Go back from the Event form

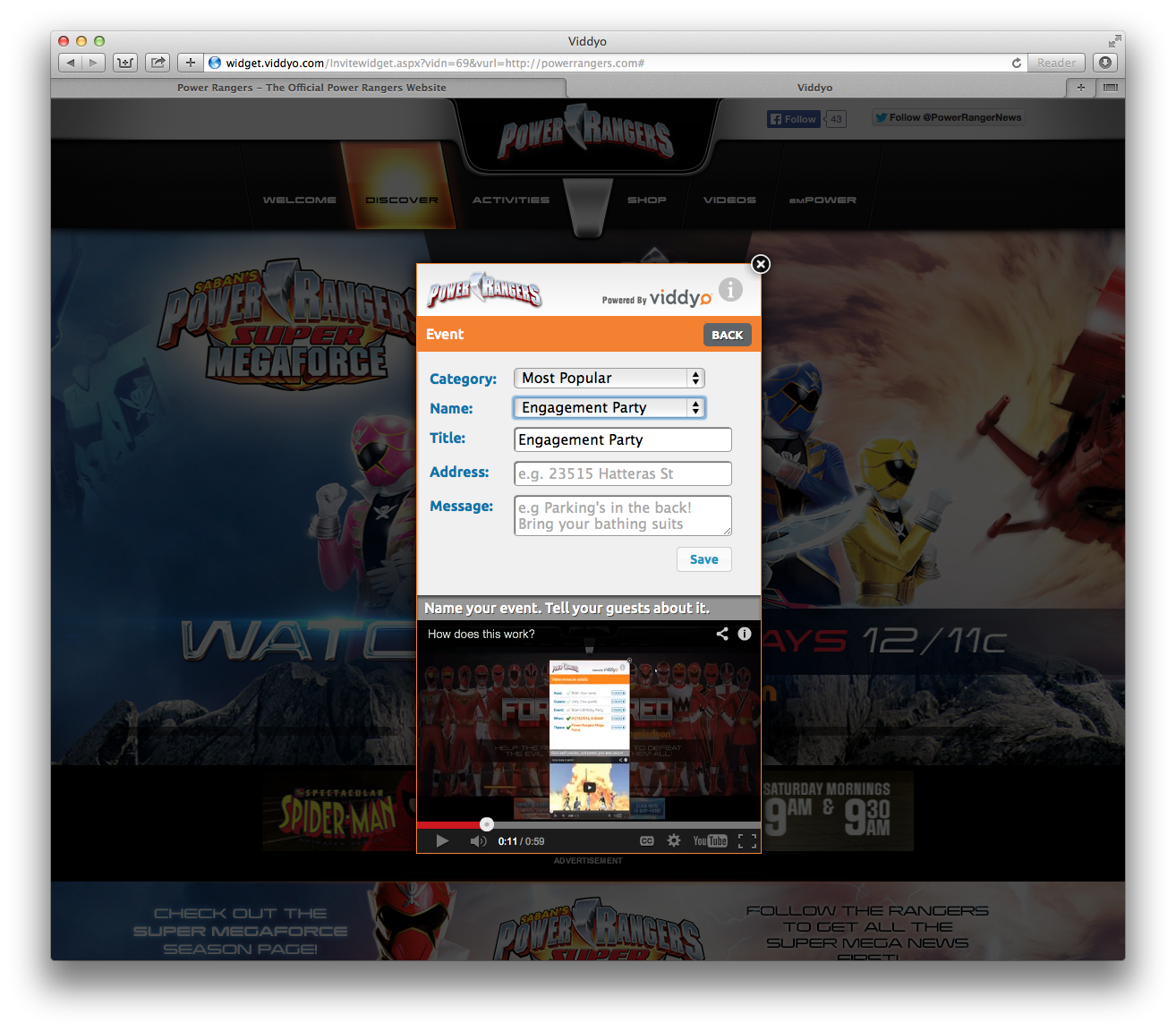pyautogui.click(x=727, y=335)
